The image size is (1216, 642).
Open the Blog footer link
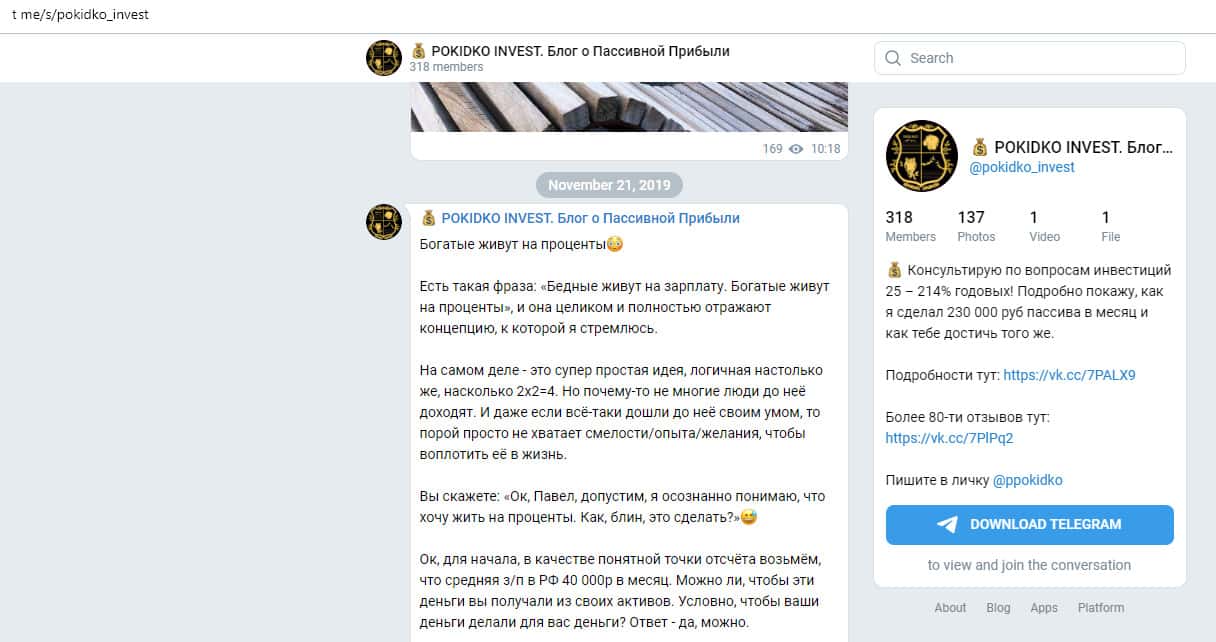pyautogui.click(x=998, y=607)
